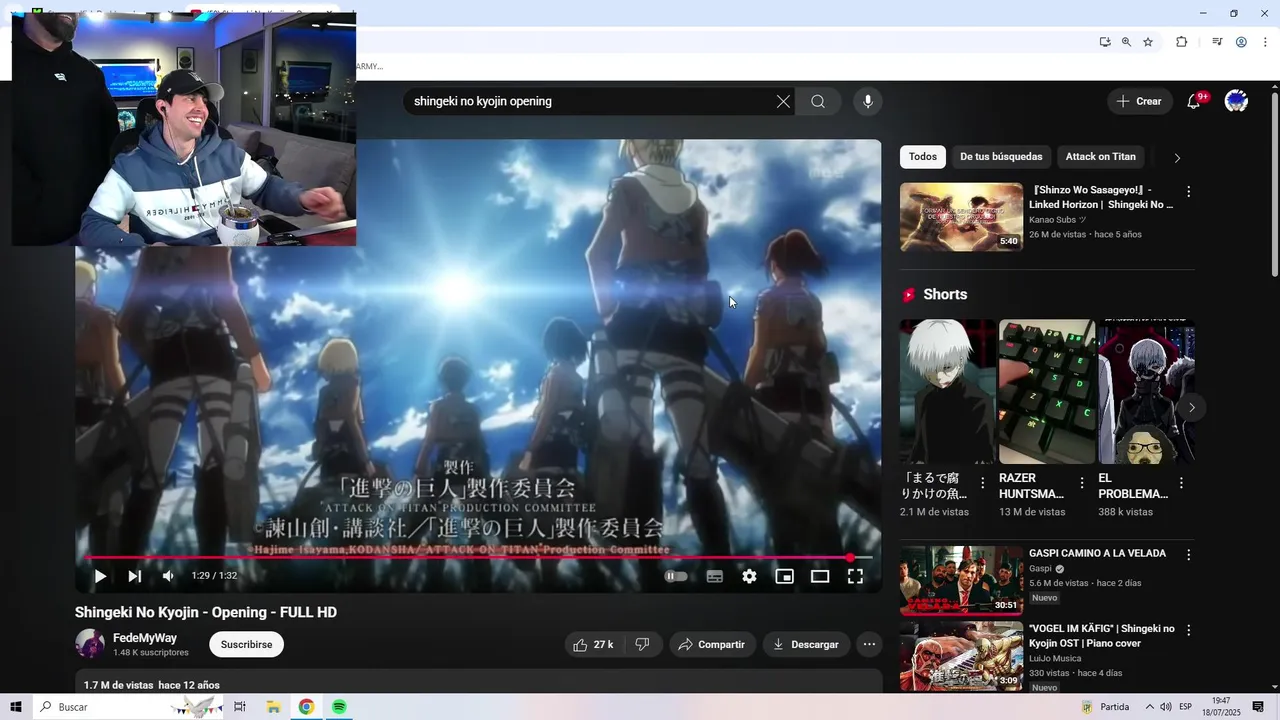Open the GASPI CAMINO A LA VELADA thumbnail
Image resolution: width=1280 pixels, height=720 pixels.
click(x=961, y=580)
